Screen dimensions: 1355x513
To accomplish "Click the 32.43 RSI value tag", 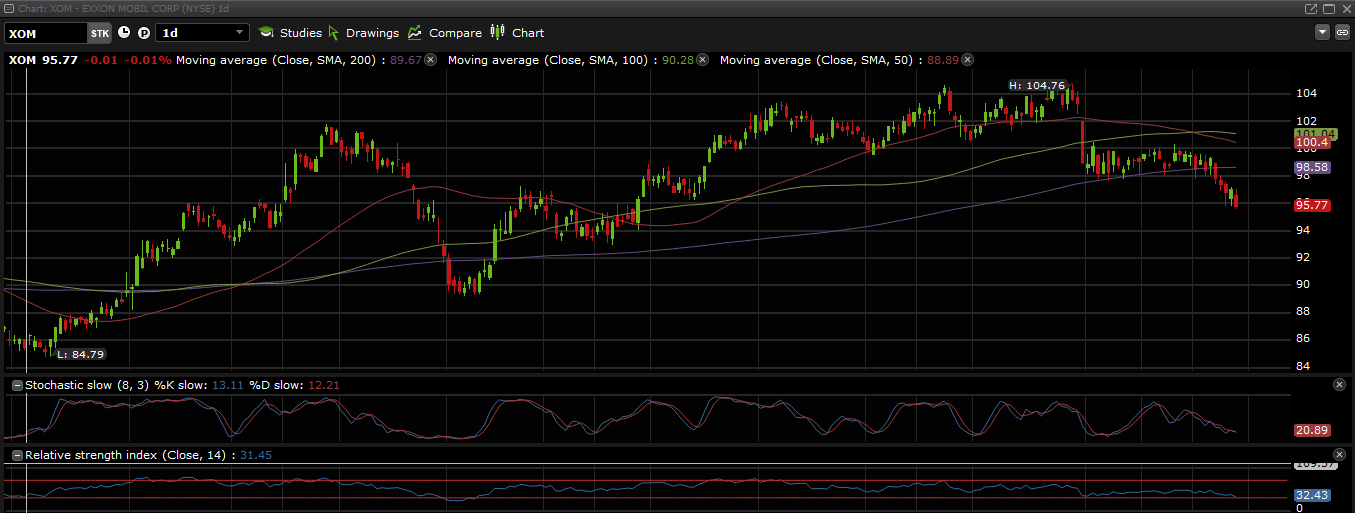I will click(x=1311, y=495).
